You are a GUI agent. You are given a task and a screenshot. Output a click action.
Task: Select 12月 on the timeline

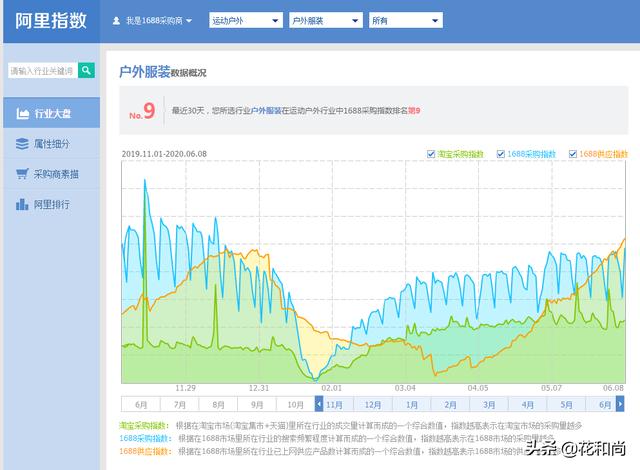pyautogui.click(x=373, y=404)
